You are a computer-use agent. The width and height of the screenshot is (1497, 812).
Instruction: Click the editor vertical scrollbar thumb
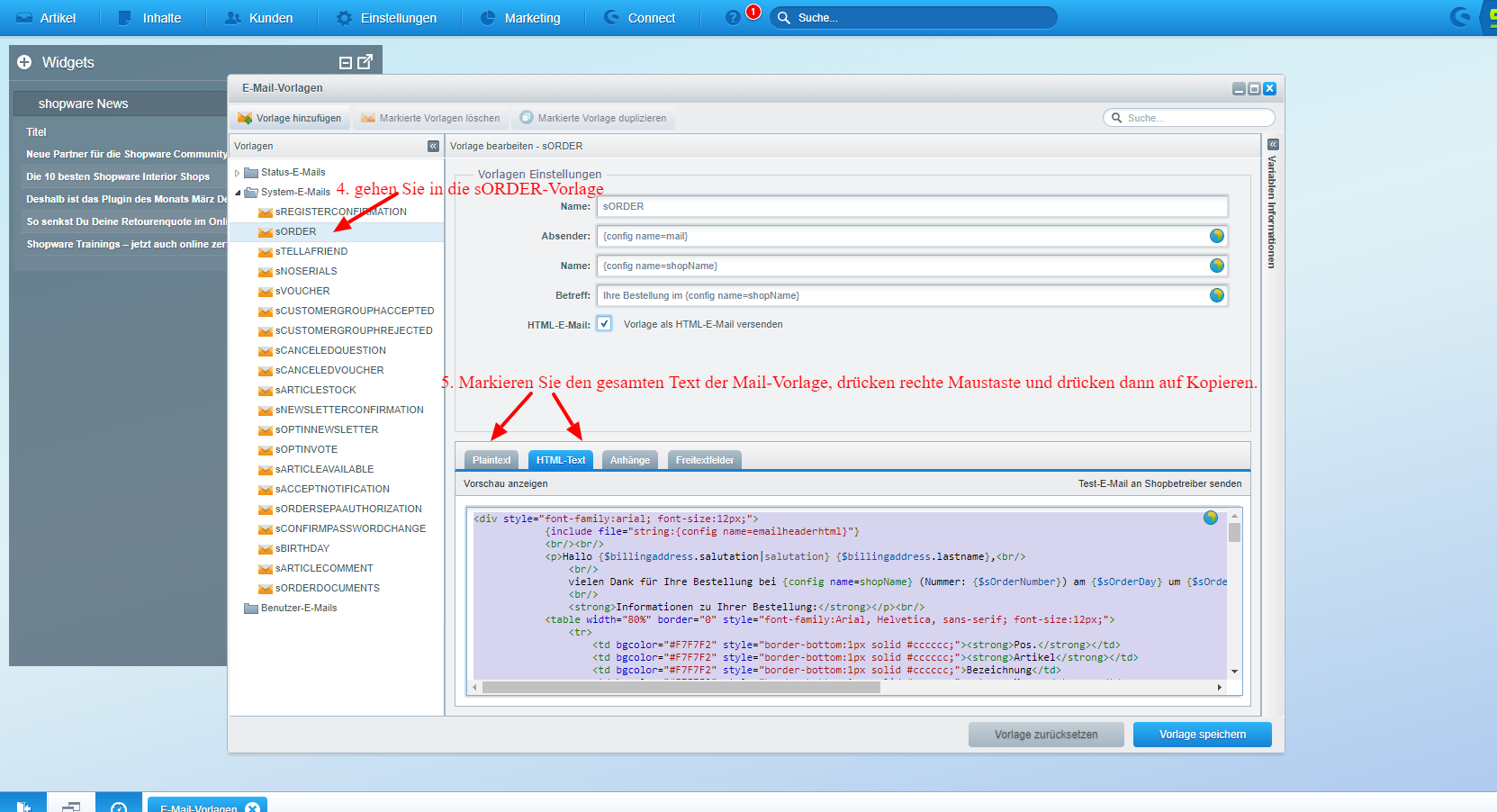point(1234,531)
